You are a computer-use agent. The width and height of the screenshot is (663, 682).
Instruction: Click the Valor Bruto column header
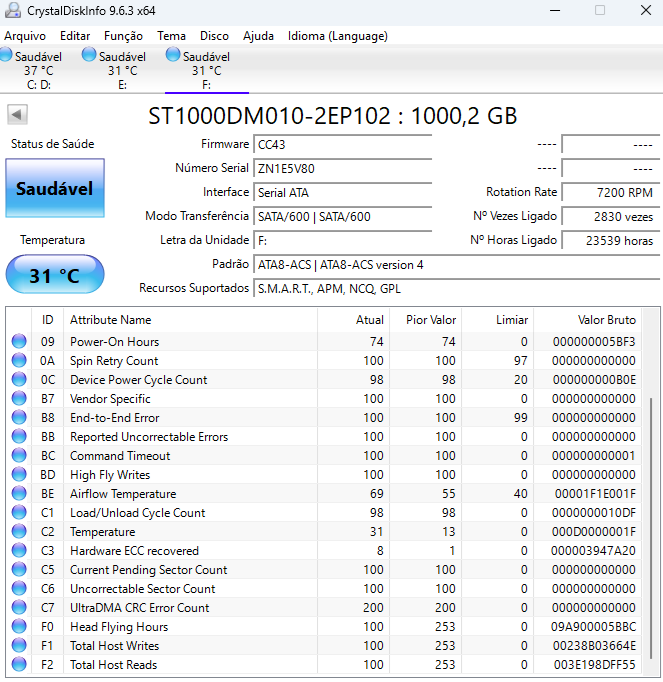point(588,320)
